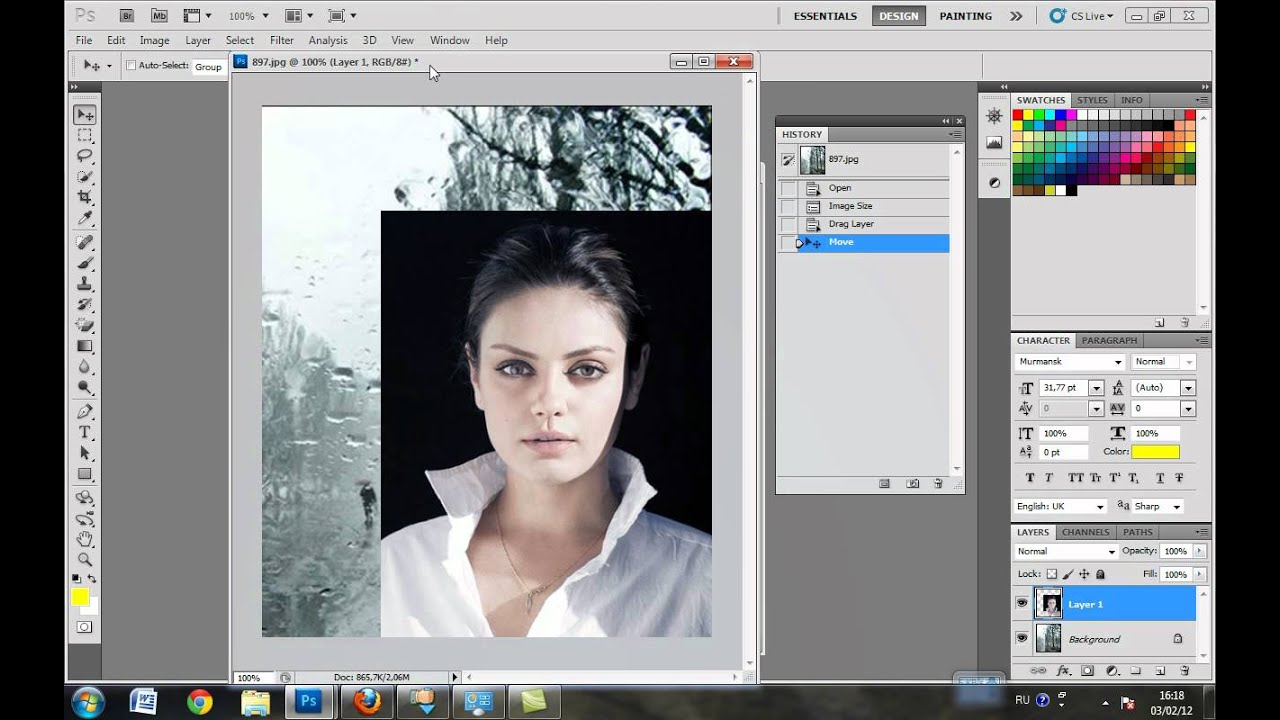Select the Blur tool

pyautogui.click(x=85, y=367)
